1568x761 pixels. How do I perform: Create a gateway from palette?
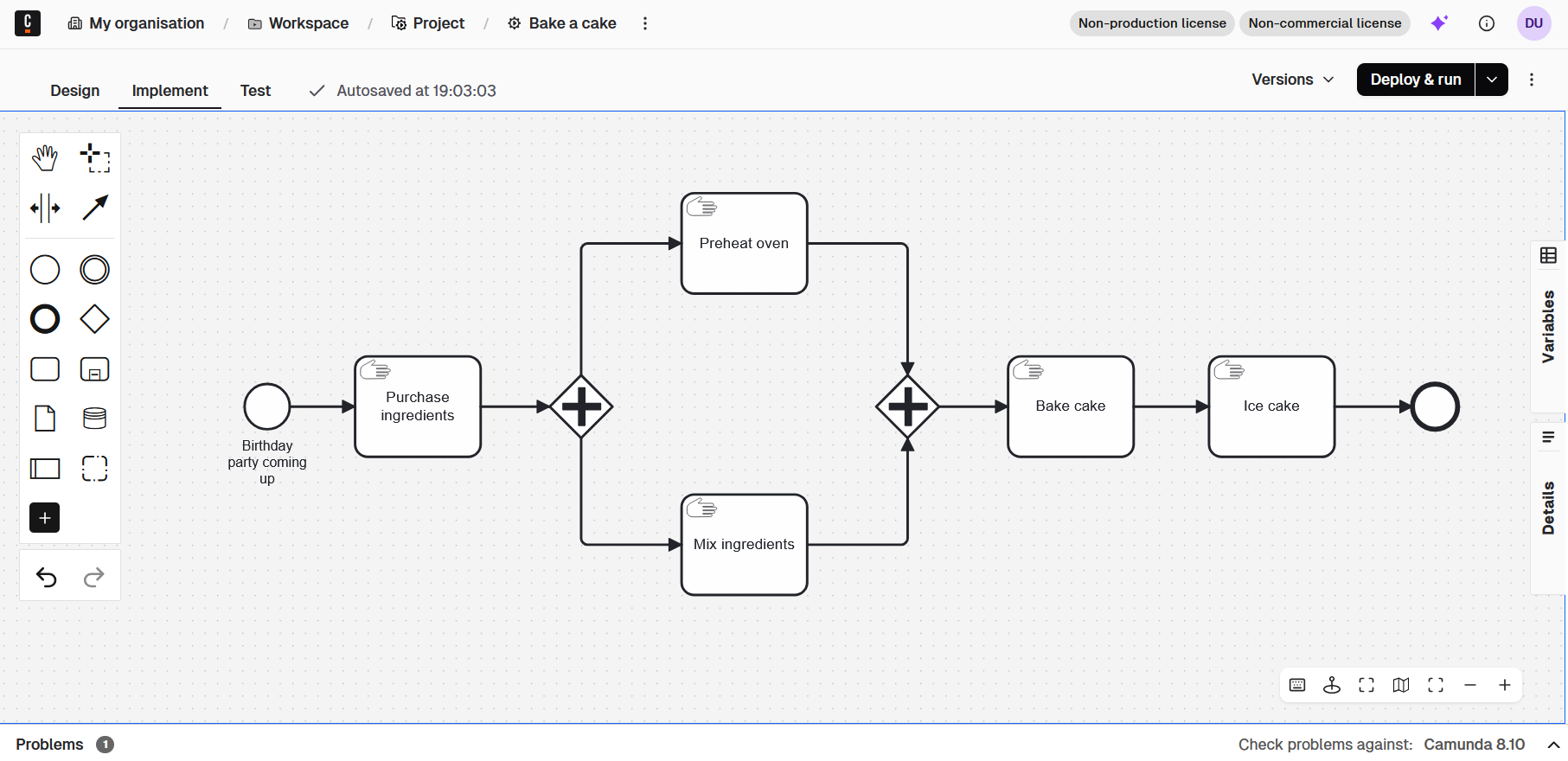[x=94, y=319]
